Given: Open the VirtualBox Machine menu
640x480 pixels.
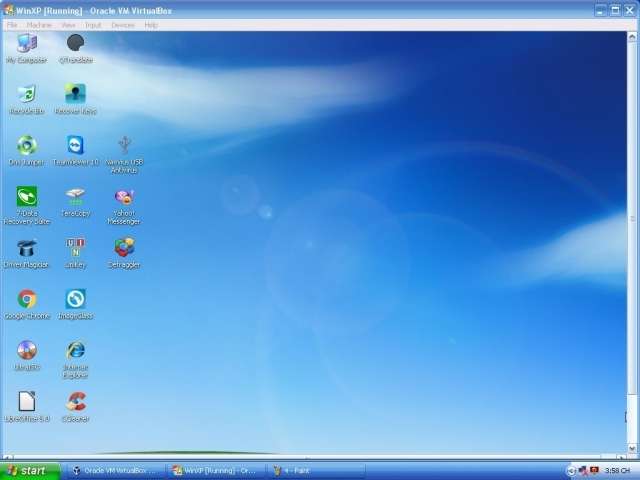Looking at the screenshot, I should (x=39, y=25).
